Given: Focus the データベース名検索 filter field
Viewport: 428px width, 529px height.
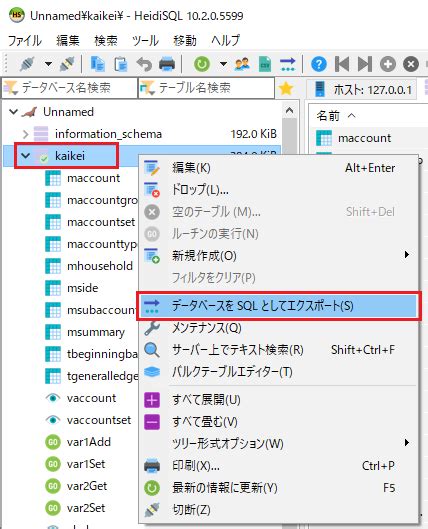Looking at the screenshot, I should pyautogui.click(x=70, y=88).
